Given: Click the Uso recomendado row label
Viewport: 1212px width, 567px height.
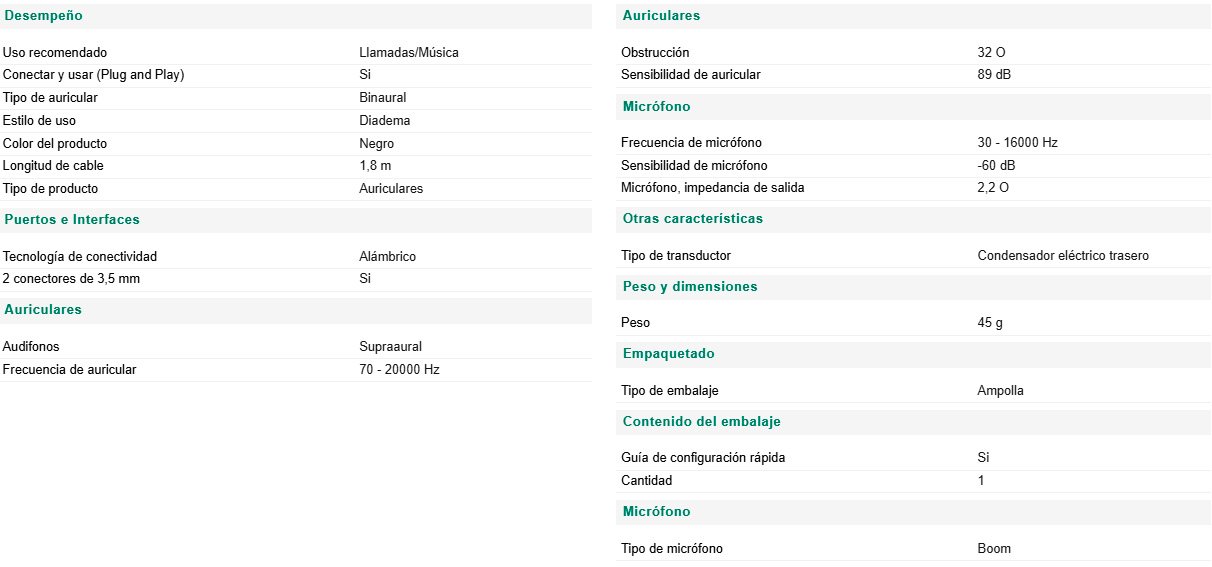Looking at the screenshot, I should coord(55,52).
